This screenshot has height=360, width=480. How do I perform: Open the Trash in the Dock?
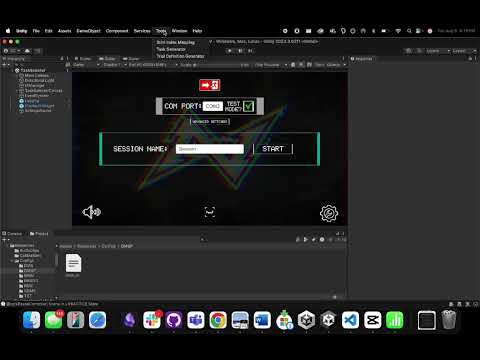click(x=449, y=320)
